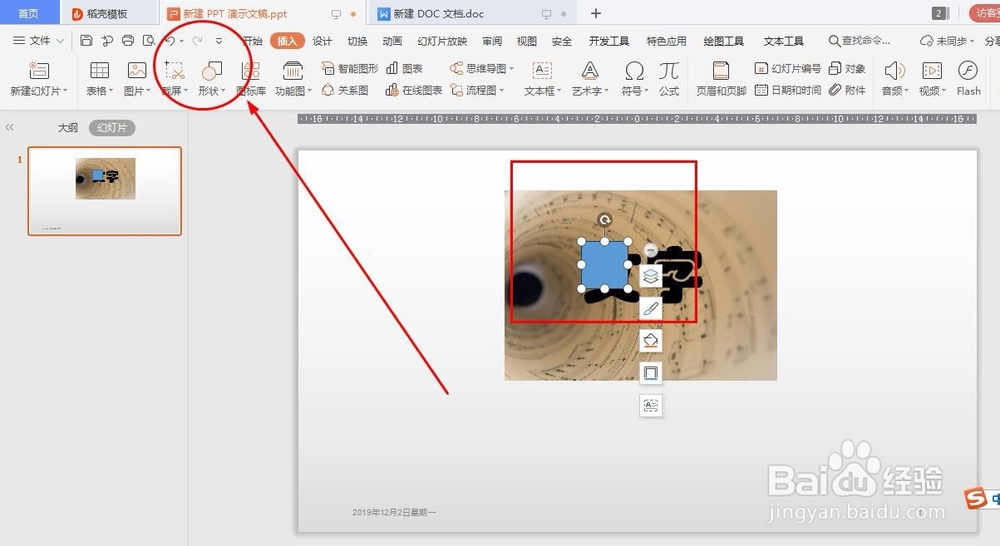Switch to the Start (开始) ribbon tab
This screenshot has height=546, width=1000.
253,41
